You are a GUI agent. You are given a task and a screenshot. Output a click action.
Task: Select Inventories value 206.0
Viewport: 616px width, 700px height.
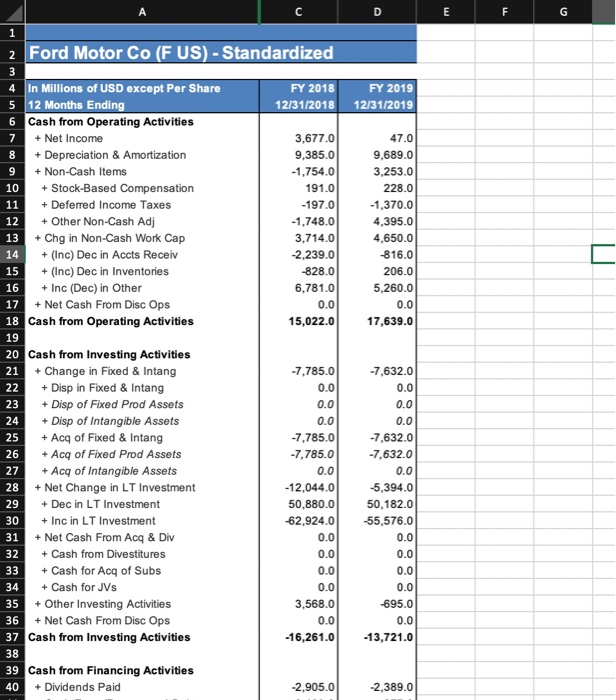[x=377, y=271]
